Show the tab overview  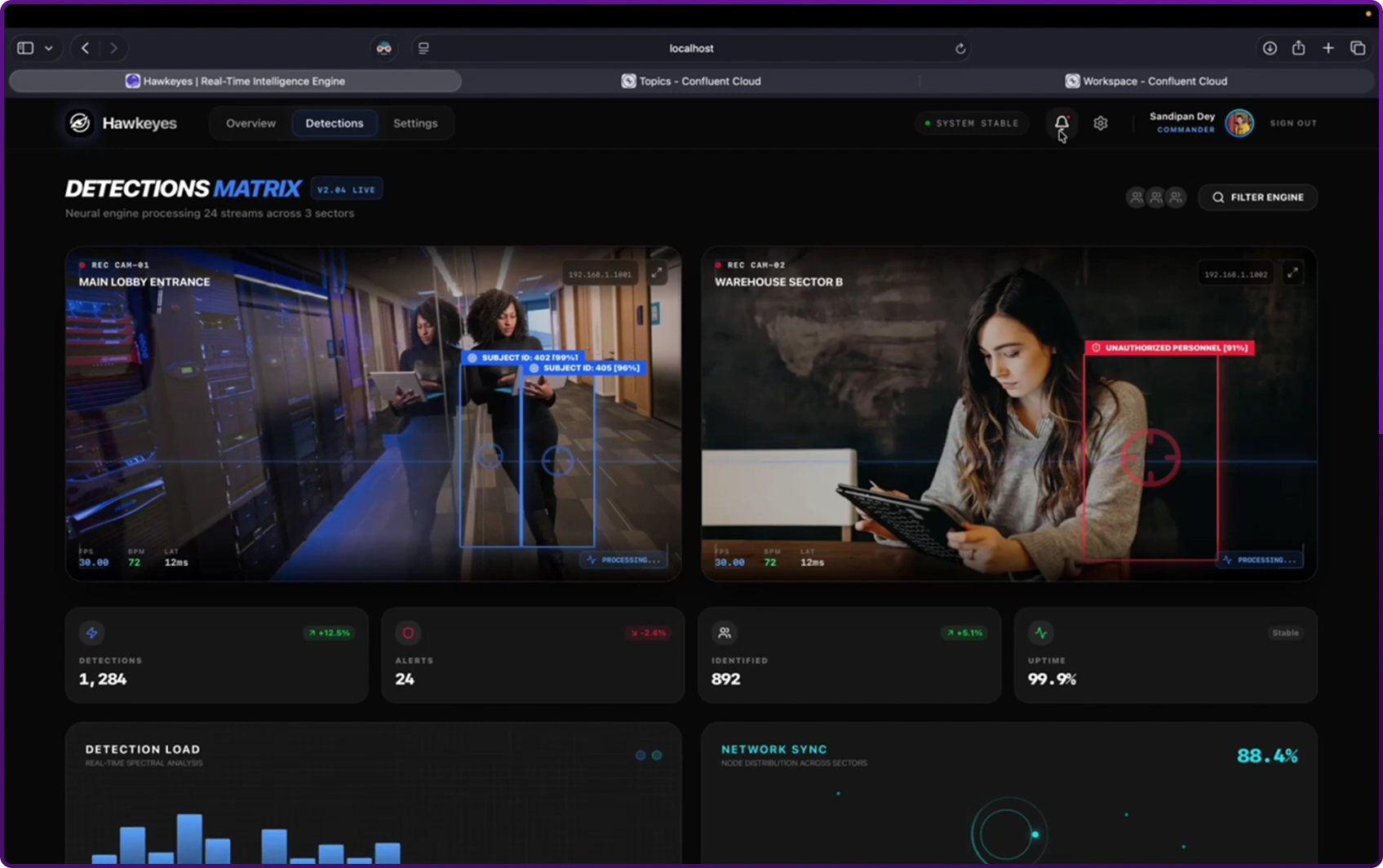1358,48
